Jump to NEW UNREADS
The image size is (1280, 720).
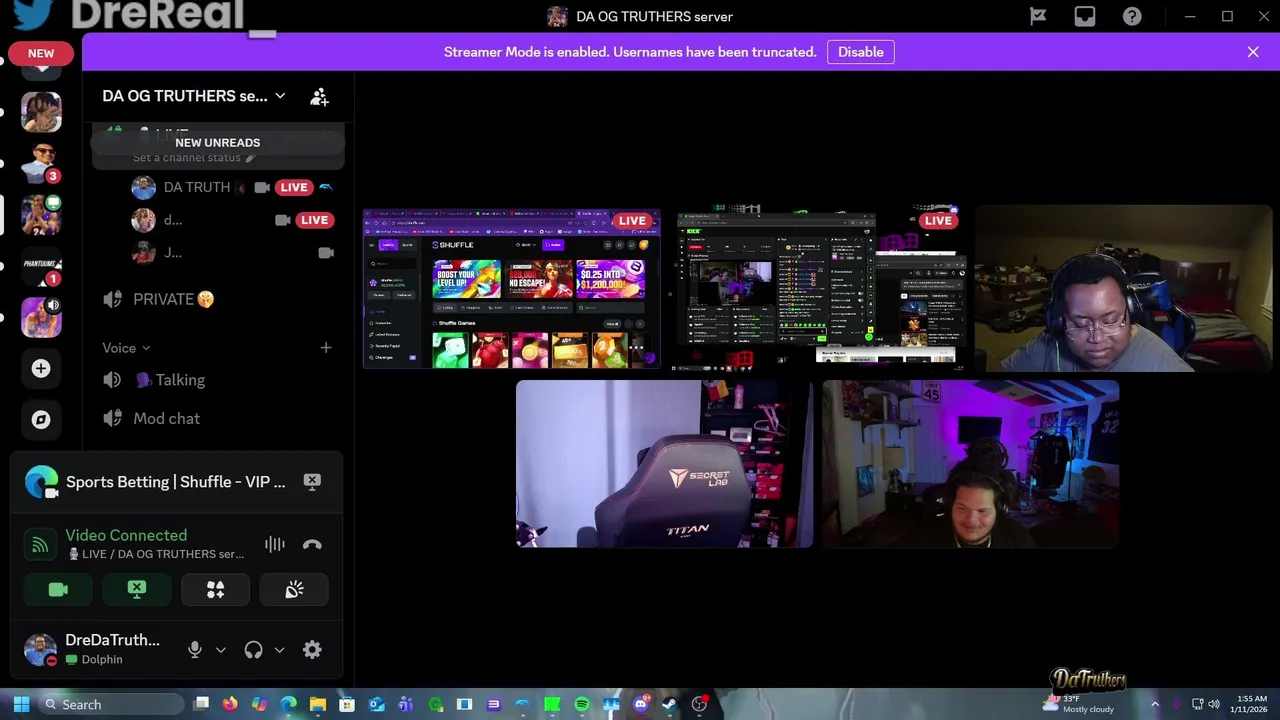click(x=218, y=143)
